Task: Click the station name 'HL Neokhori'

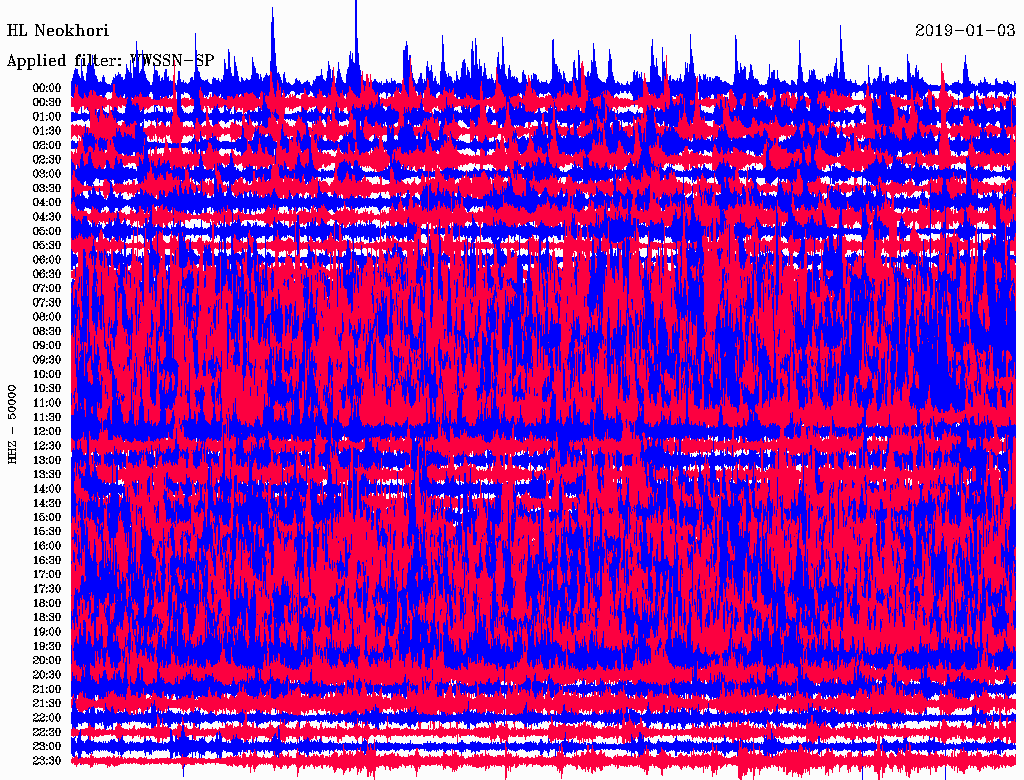Action: 57,31
